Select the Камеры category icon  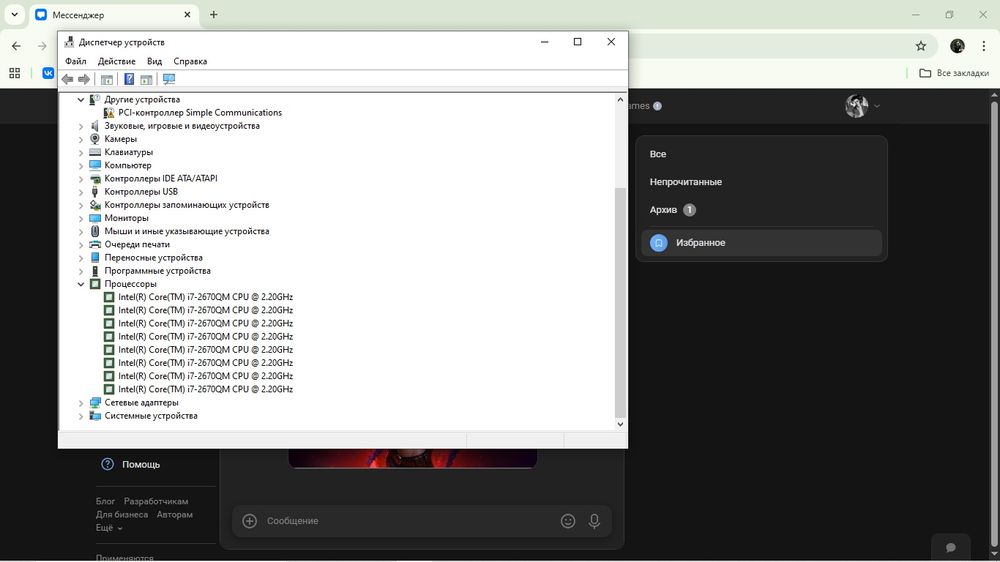click(95, 138)
